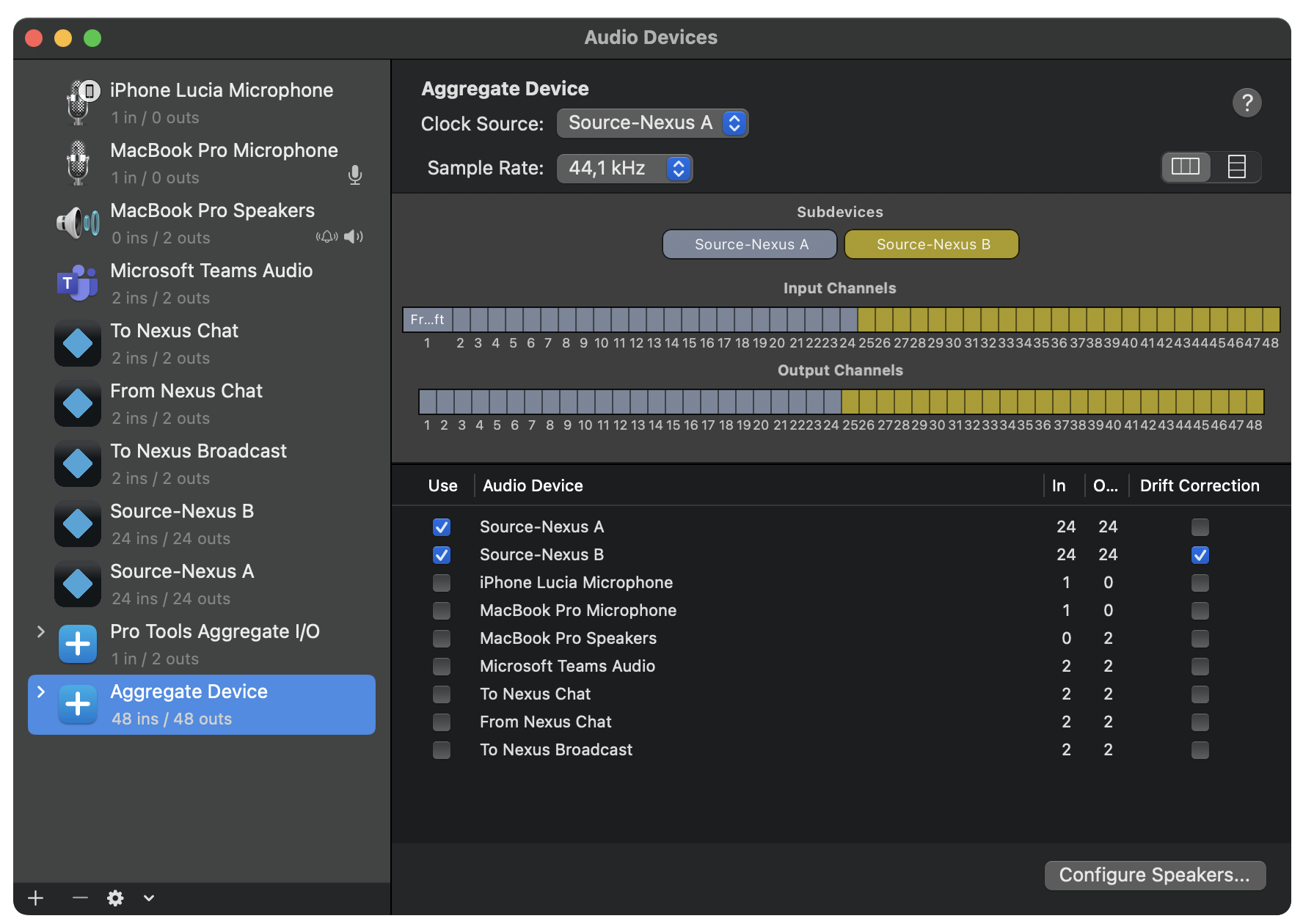Expand the Pro Tools Aggregate I/O device
Screen dimensions: 1303x924
pyautogui.click(x=41, y=631)
